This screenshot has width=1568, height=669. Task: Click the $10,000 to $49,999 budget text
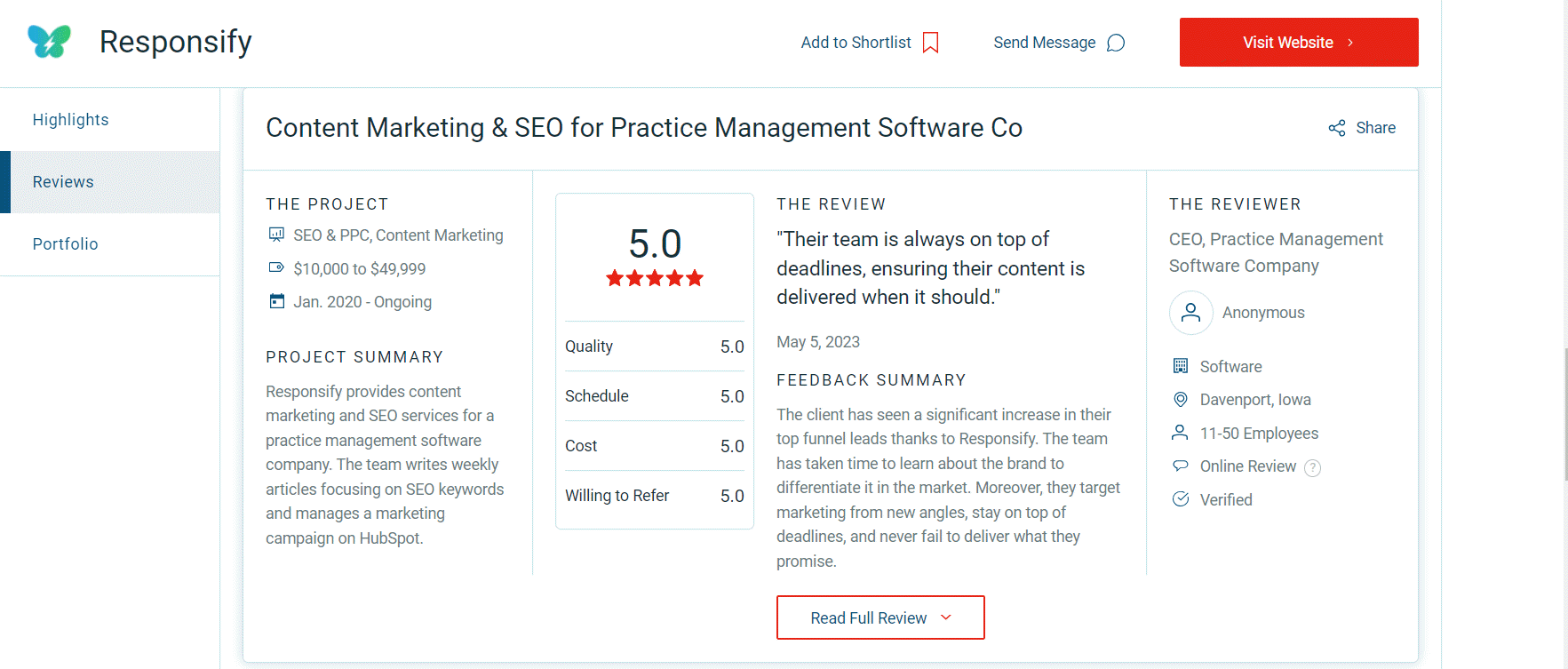360,268
